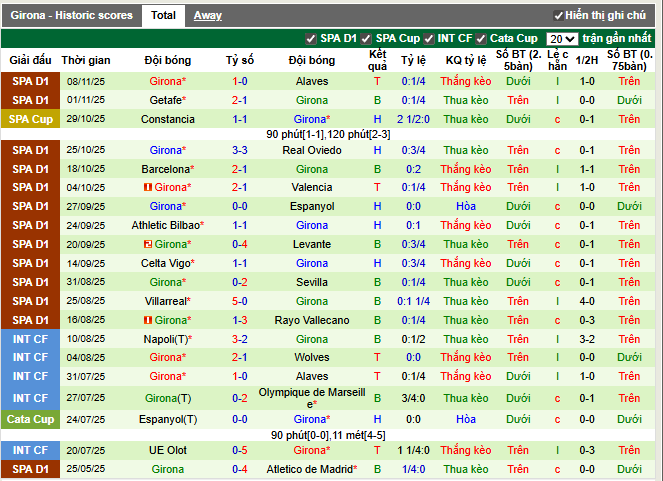Switch to the Total tab
Image resolution: width=663 pixels, height=481 pixels.
[x=163, y=16]
